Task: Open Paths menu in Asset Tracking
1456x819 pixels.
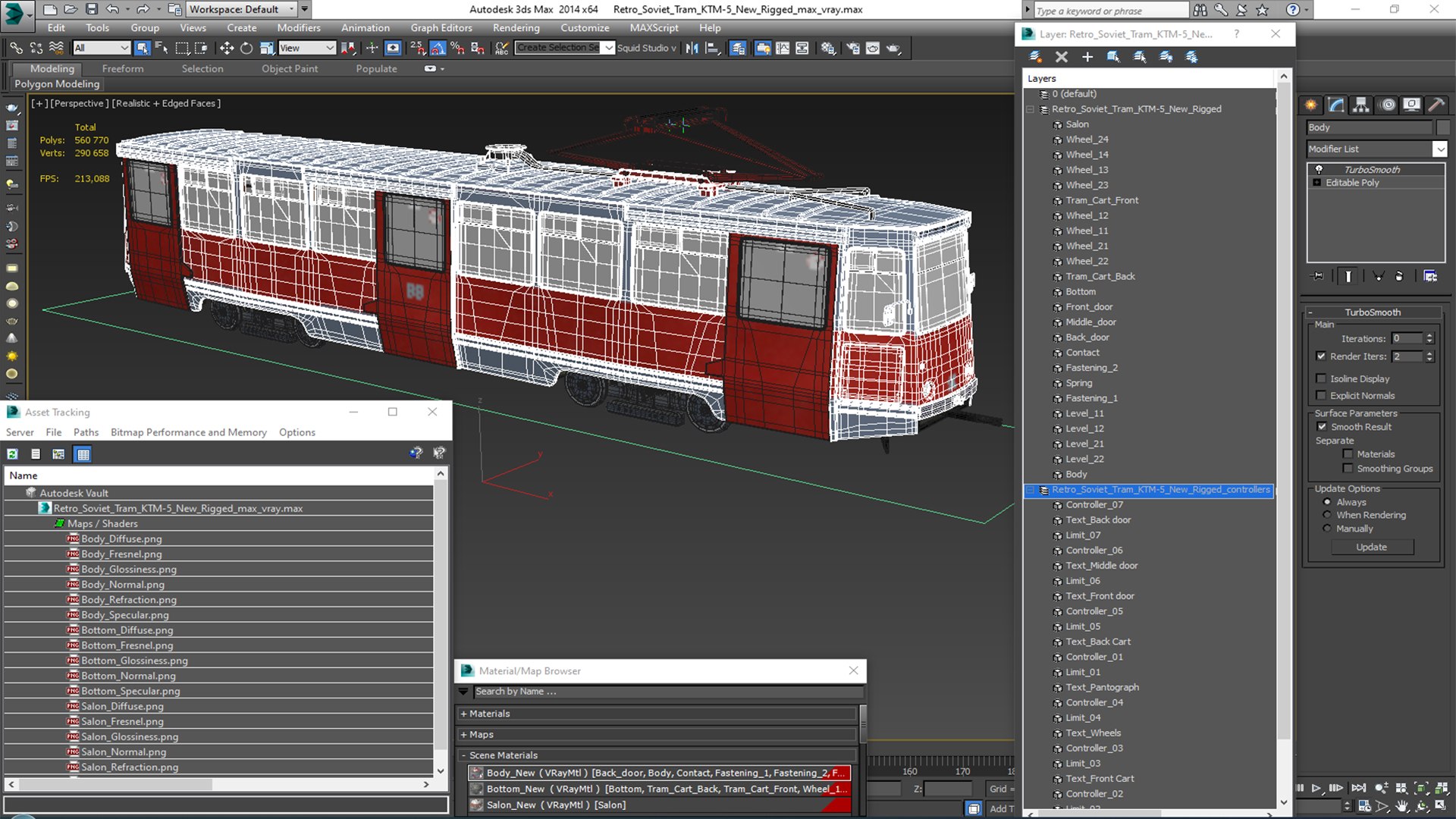Action: click(86, 432)
